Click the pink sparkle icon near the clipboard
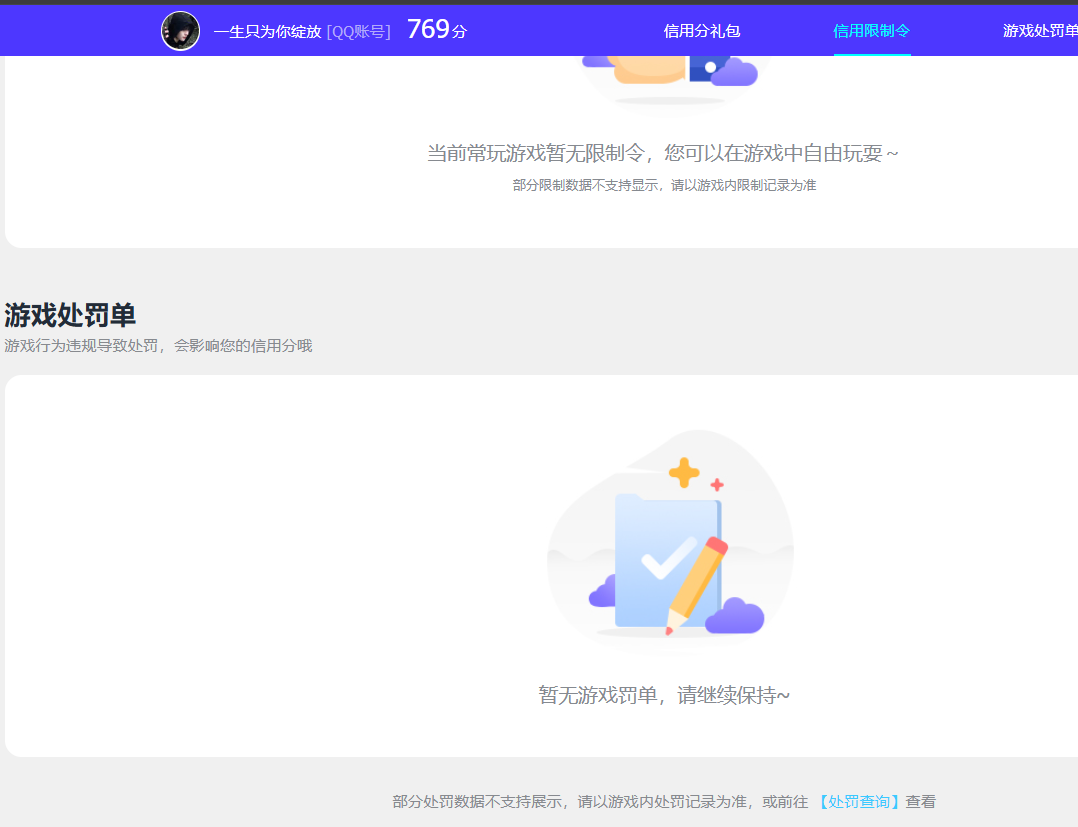The width and height of the screenshot is (1078, 827). pyautogui.click(x=717, y=485)
